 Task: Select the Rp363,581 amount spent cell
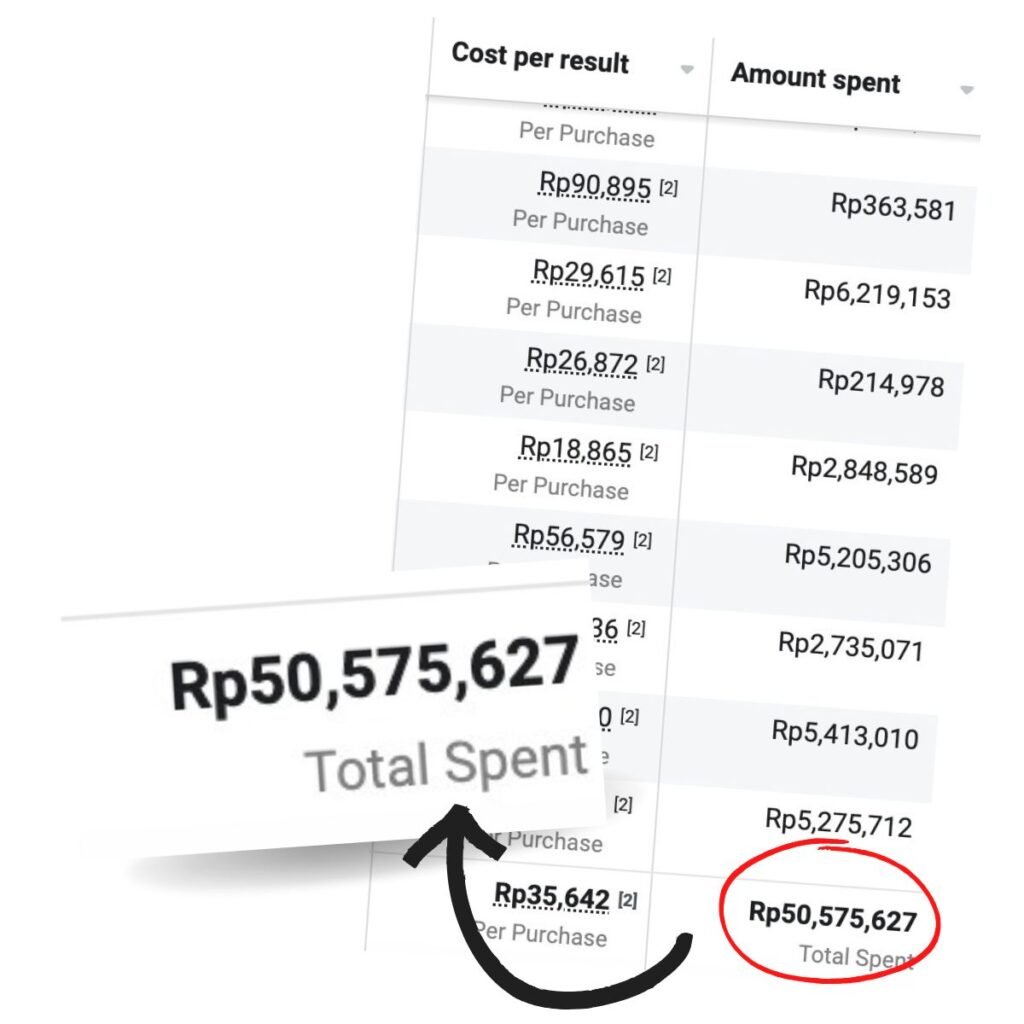click(x=893, y=206)
